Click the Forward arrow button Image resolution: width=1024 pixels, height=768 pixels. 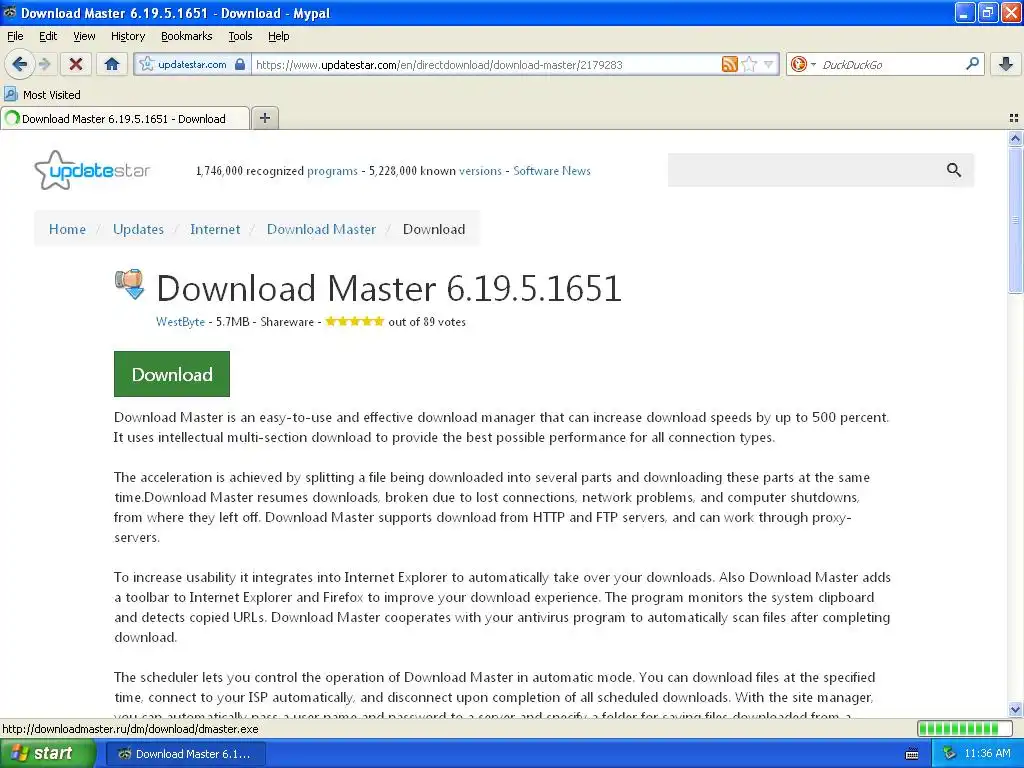(x=44, y=64)
